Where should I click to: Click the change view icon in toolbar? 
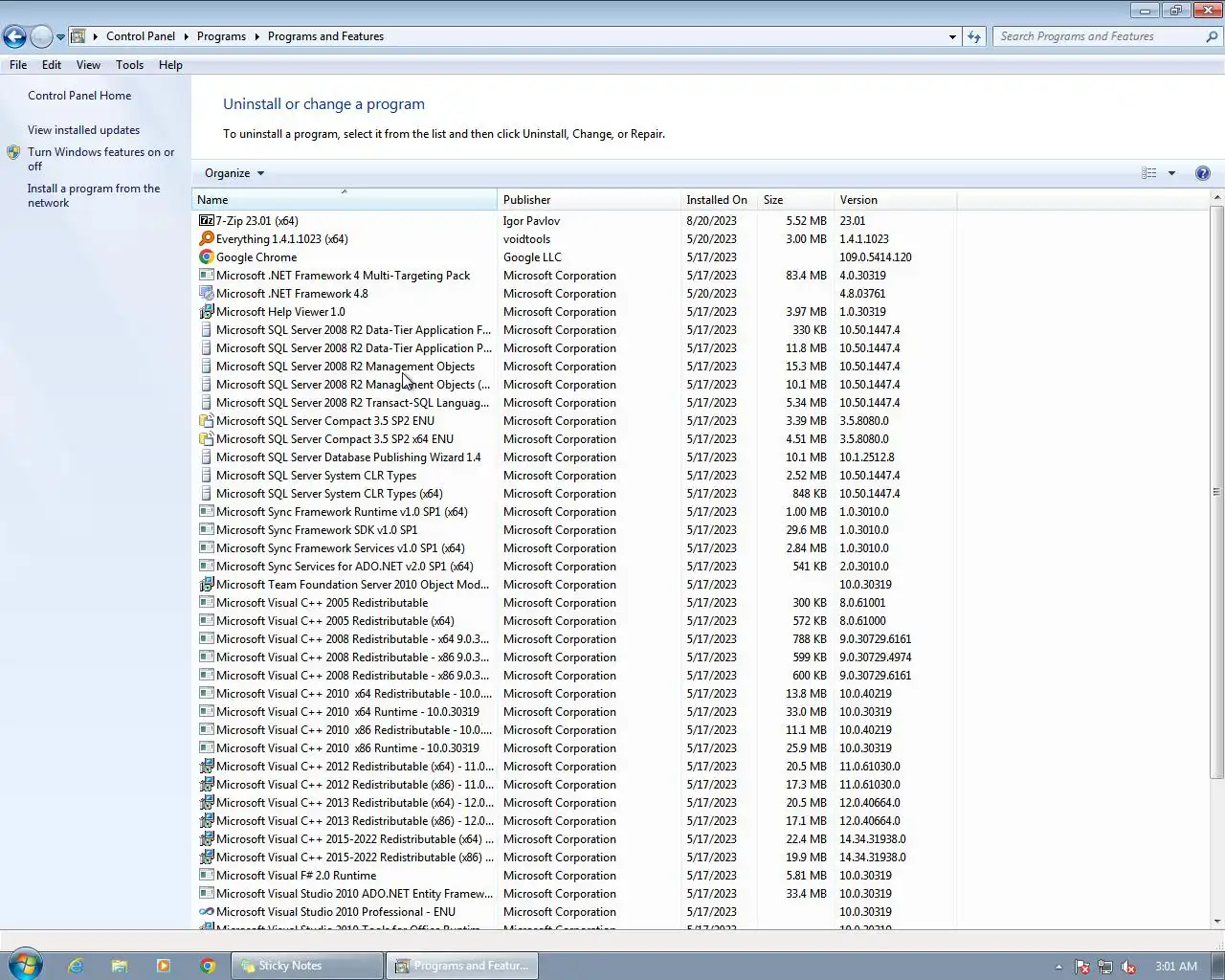point(1149,173)
